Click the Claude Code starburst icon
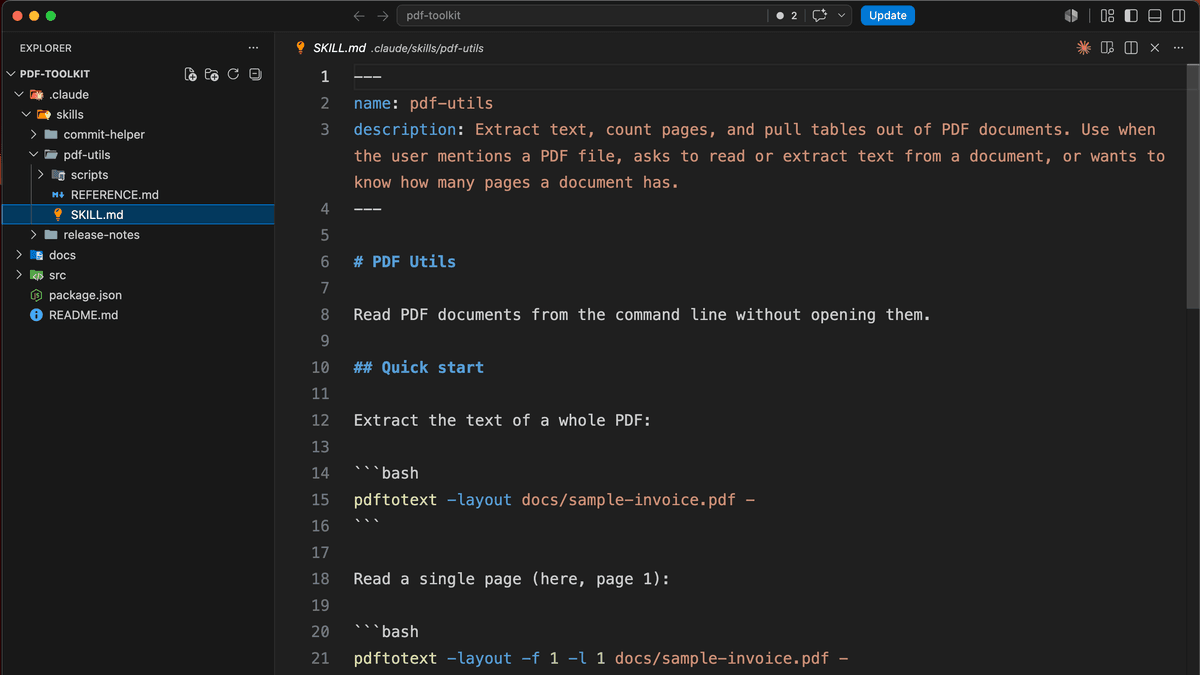 coord(1083,47)
